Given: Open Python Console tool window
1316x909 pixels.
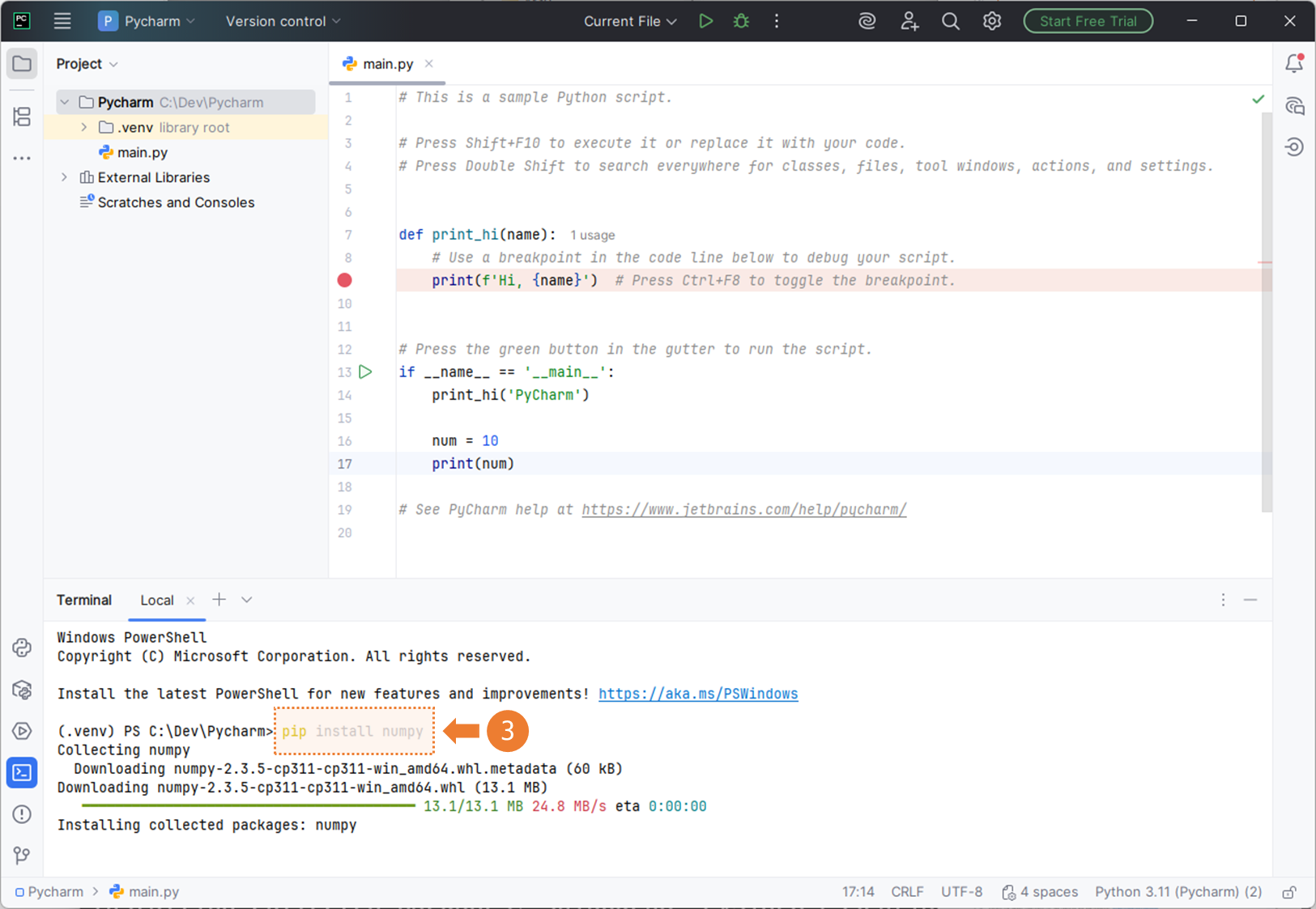Looking at the screenshot, I should tap(22, 648).
